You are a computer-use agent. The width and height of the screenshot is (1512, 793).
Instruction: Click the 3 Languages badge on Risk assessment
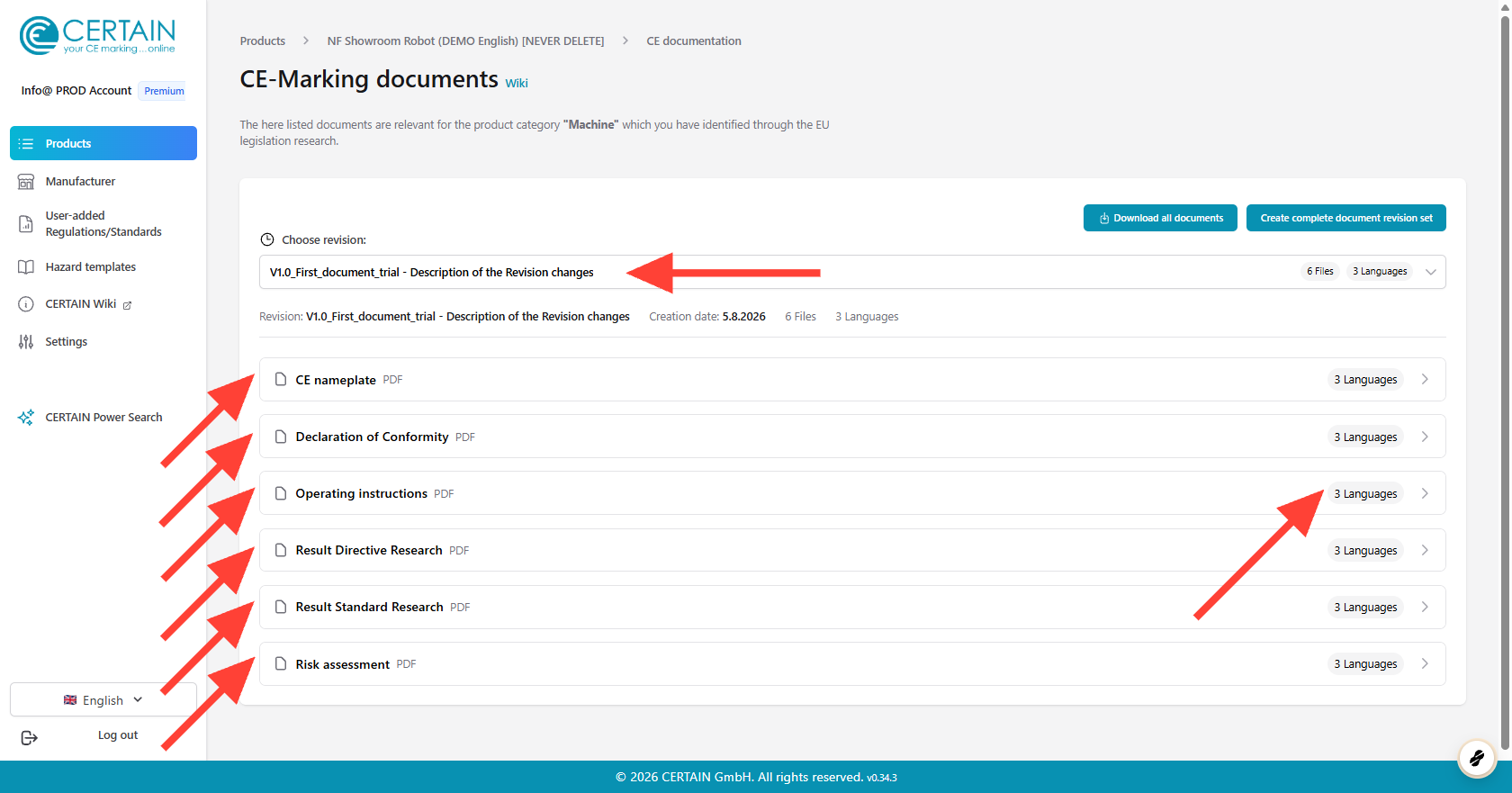point(1365,664)
